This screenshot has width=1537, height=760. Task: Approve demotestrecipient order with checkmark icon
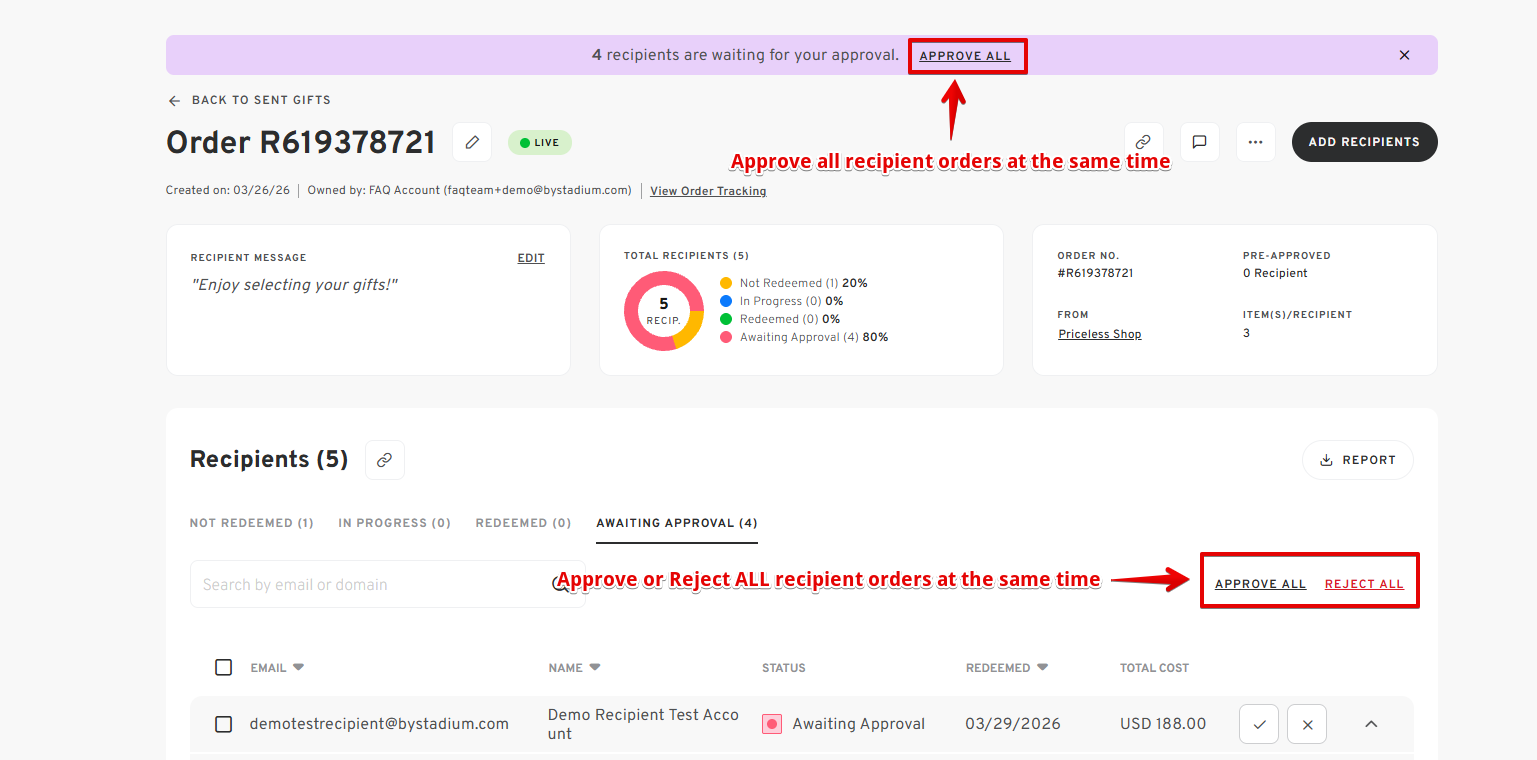click(1259, 724)
